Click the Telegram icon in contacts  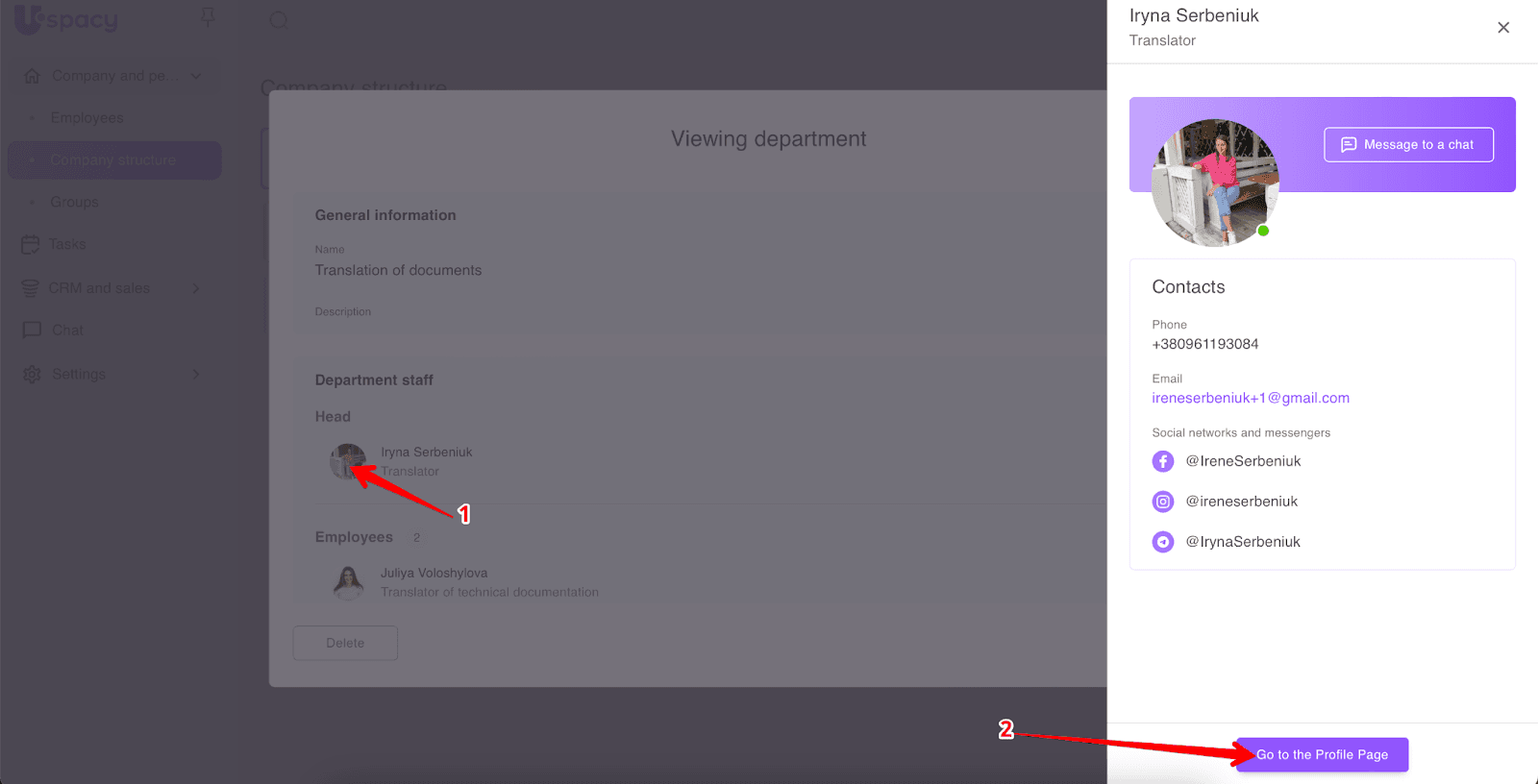pyautogui.click(x=1162, y=542)
